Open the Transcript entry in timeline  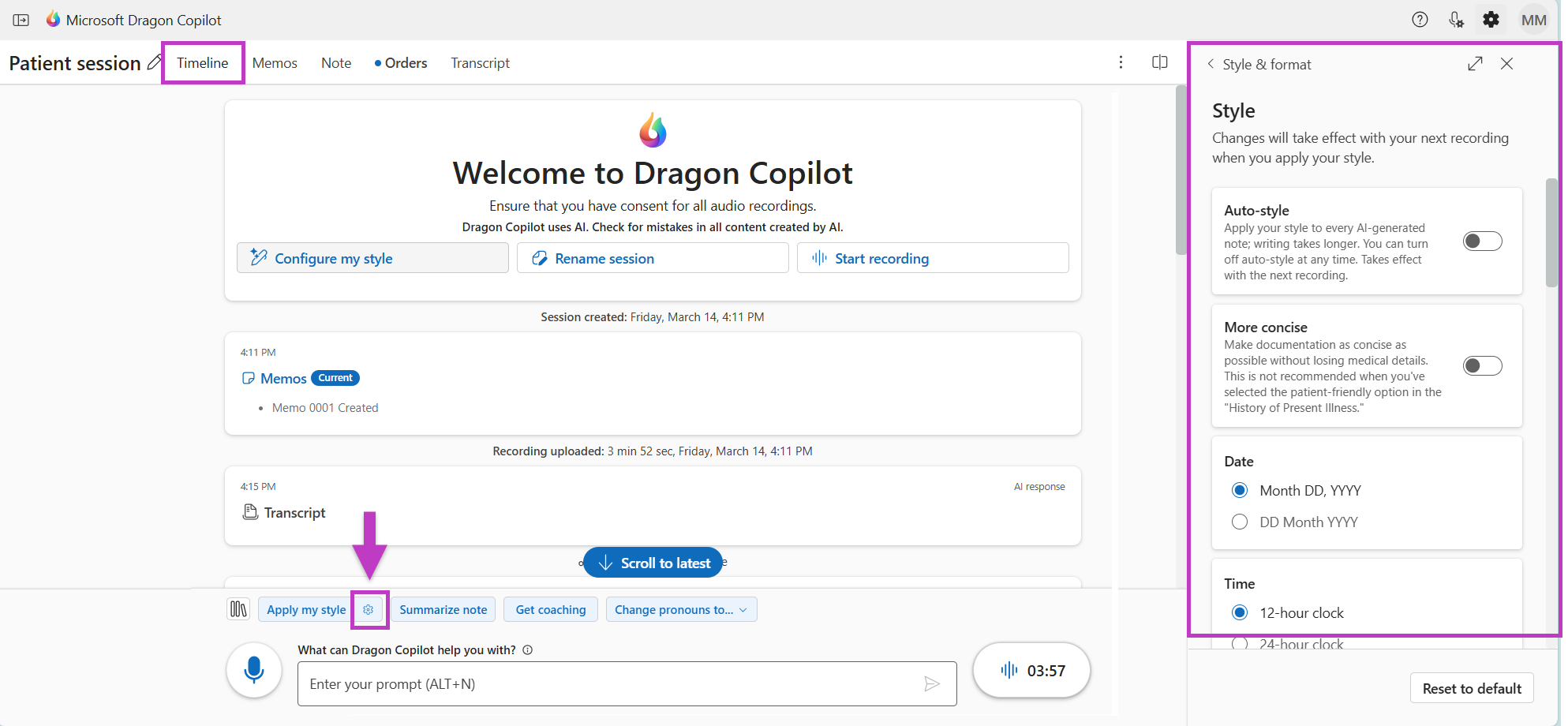point(294,513)
